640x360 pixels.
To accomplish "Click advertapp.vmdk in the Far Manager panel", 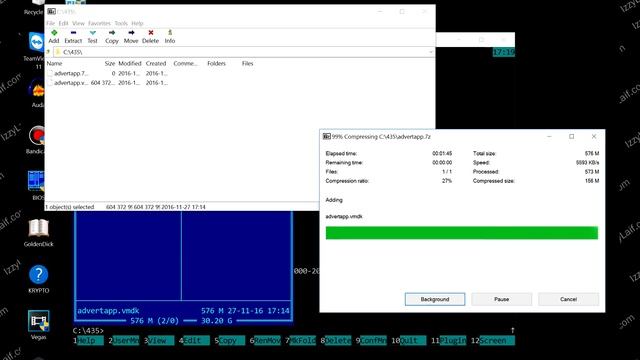I will click(108, 311).
